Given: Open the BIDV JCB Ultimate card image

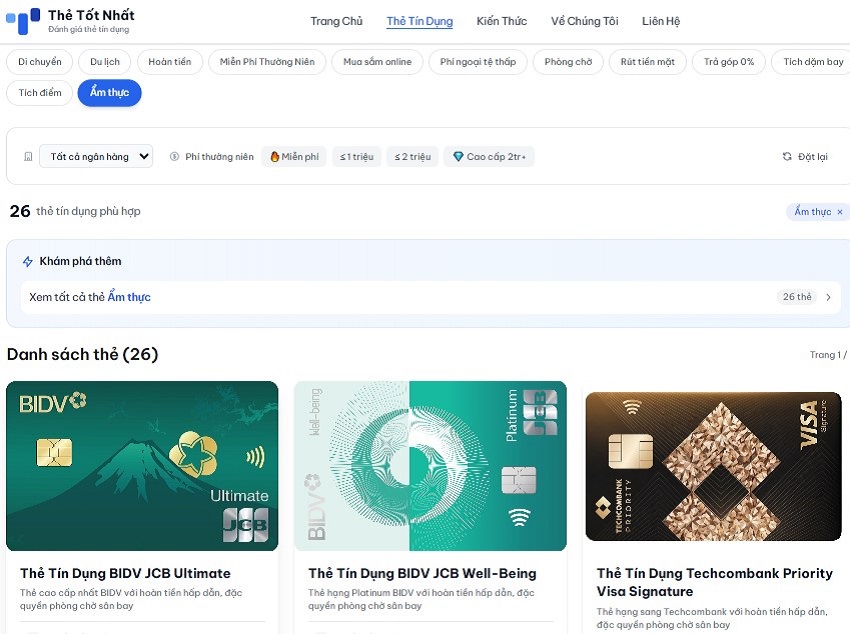Looking at the screenshot, I should tap(142, 466).
